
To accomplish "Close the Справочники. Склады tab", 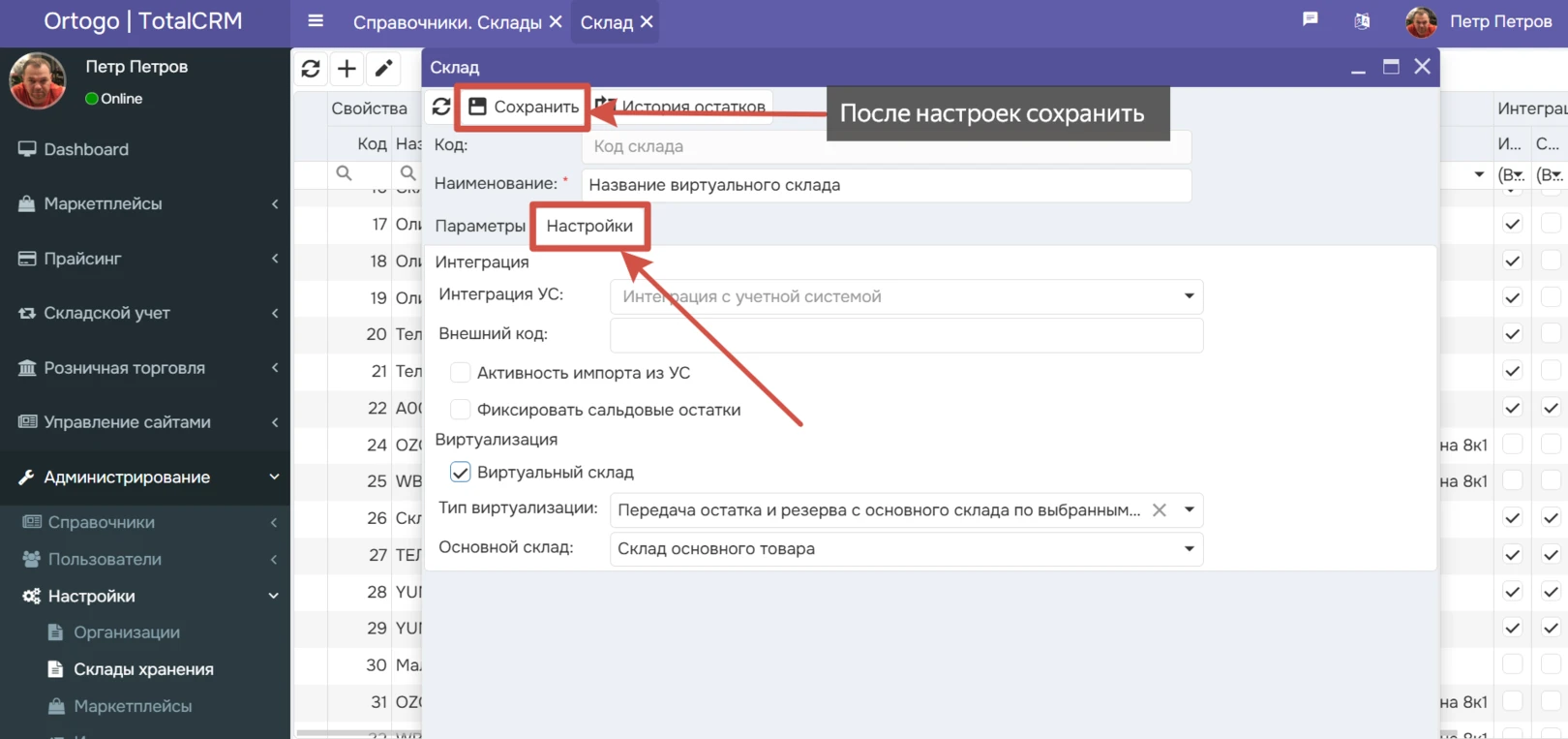I will [x=556, y=21].
